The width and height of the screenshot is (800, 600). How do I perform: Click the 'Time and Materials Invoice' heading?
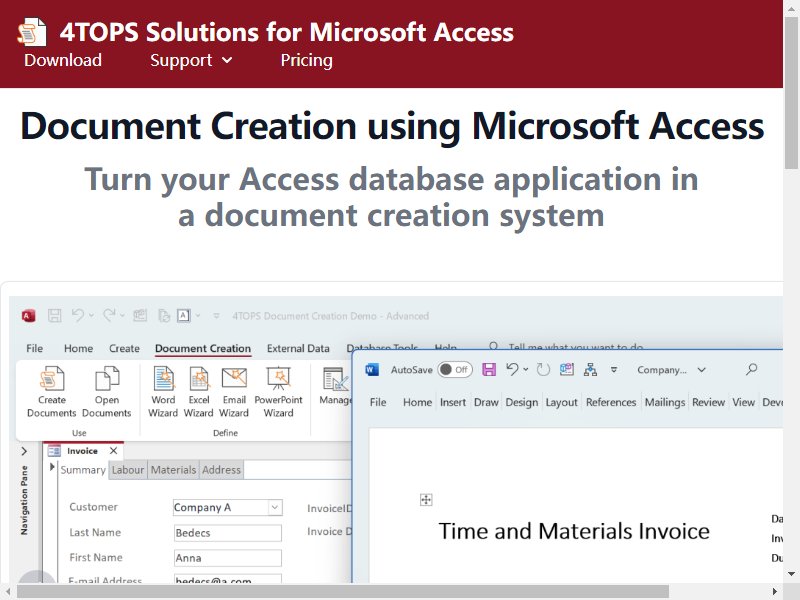click(x=574, y=531)
